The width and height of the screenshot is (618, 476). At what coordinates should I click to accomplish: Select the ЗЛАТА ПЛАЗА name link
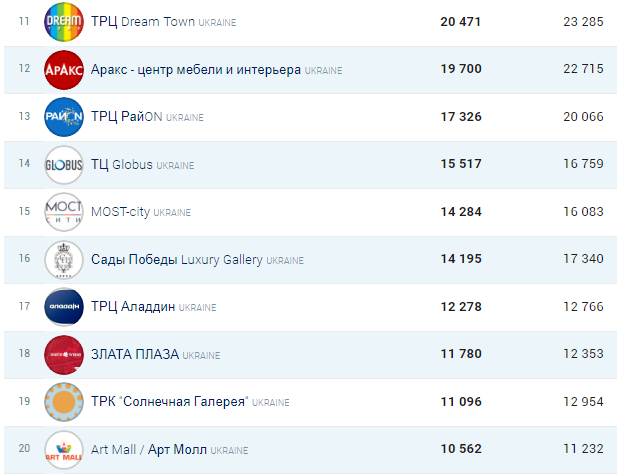click(x=135, y=355)
